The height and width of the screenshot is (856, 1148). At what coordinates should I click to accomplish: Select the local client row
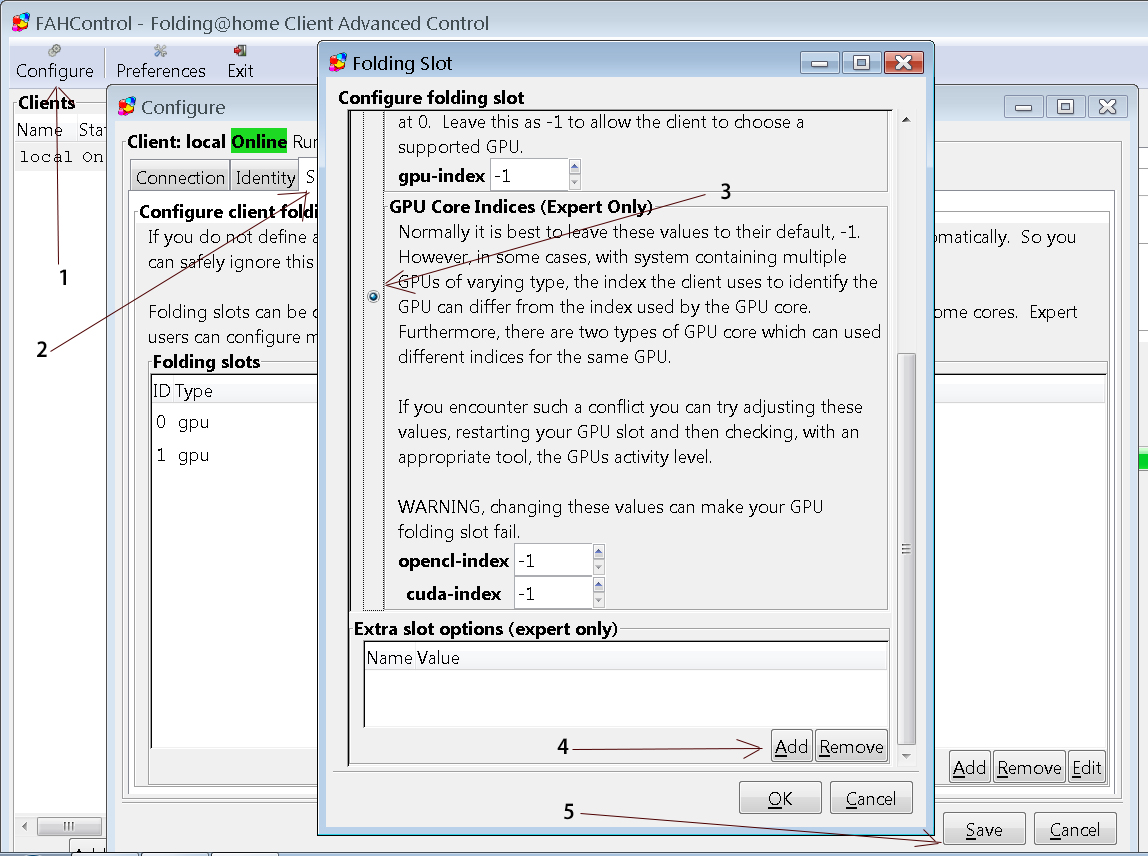61,157
